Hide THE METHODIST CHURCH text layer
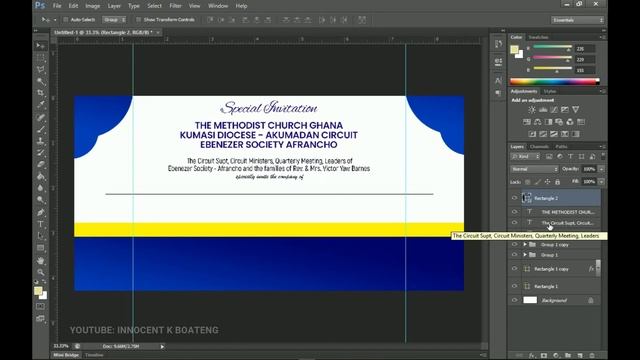 (514, 212)
